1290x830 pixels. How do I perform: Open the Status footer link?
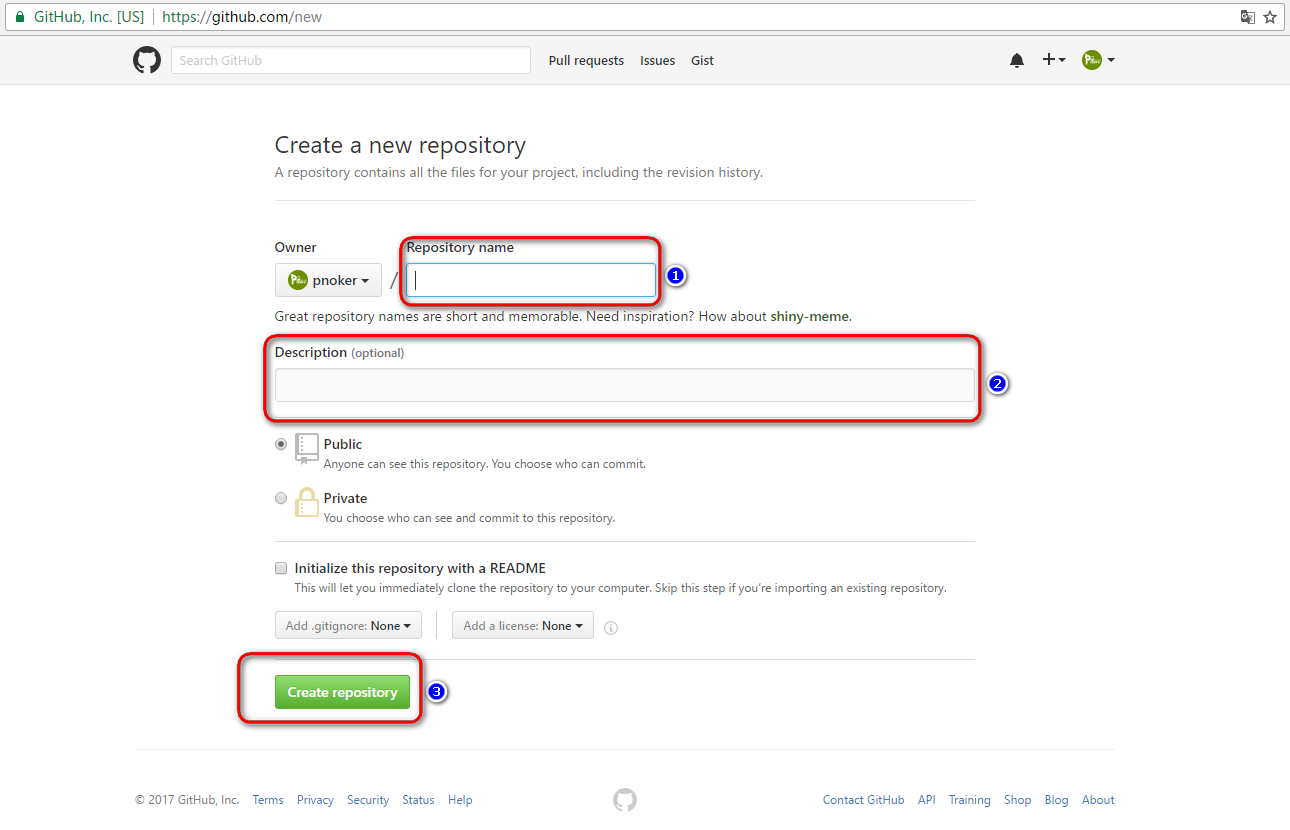418,800
